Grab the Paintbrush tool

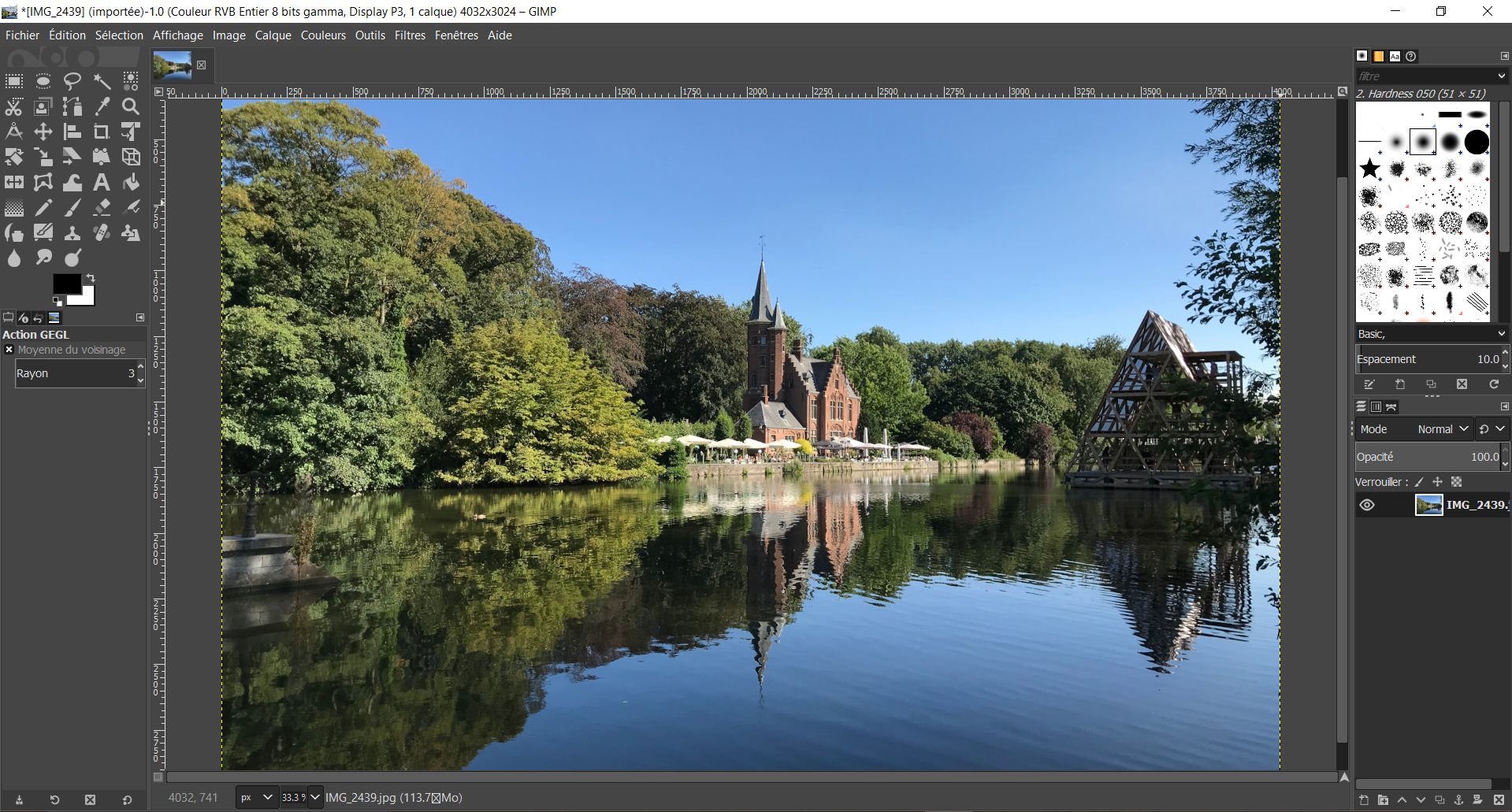pos(72,207)
